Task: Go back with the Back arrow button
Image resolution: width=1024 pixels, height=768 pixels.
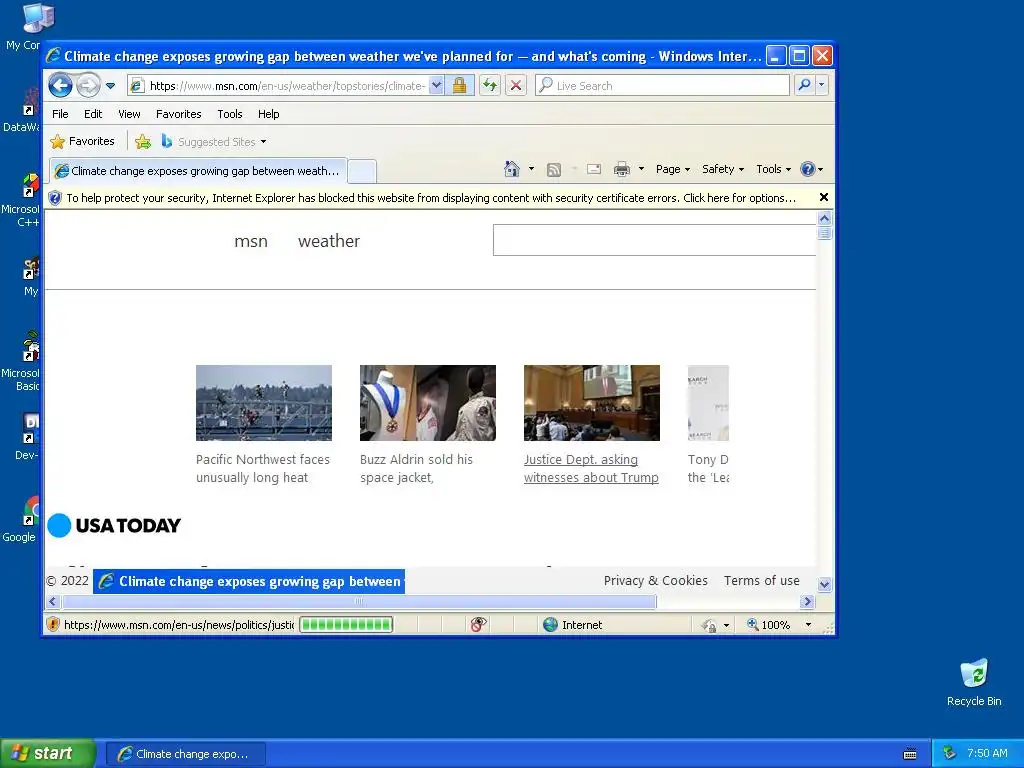Action: (x=60, y=85)
